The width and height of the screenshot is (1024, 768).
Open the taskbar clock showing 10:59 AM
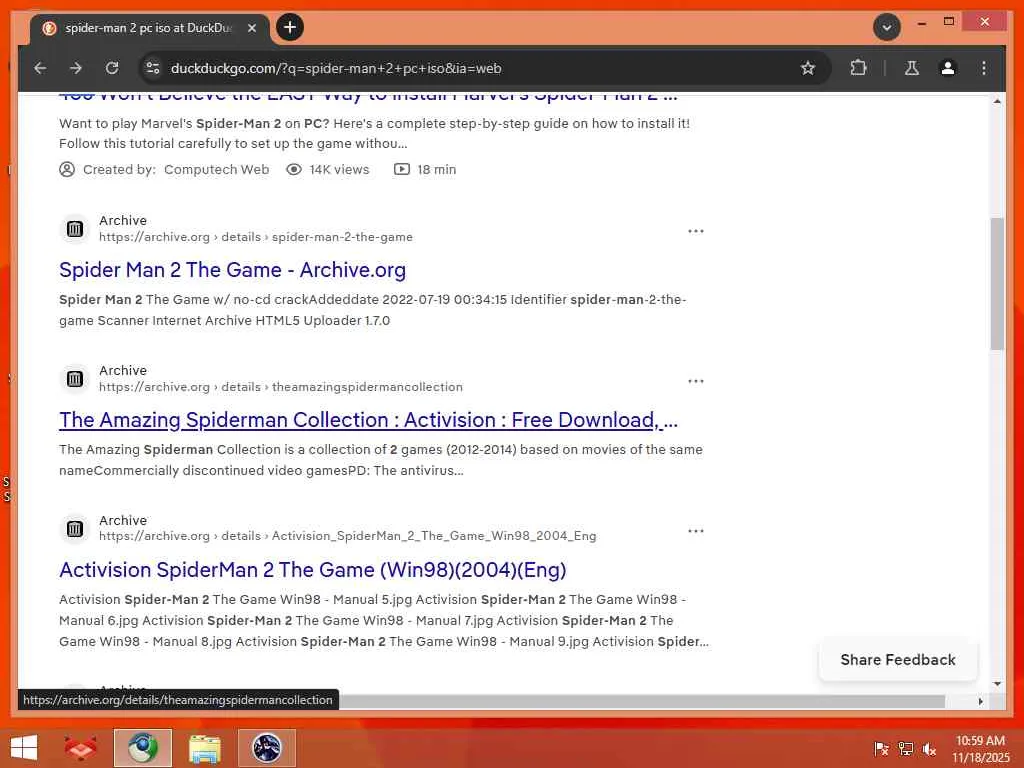[980, 749]
